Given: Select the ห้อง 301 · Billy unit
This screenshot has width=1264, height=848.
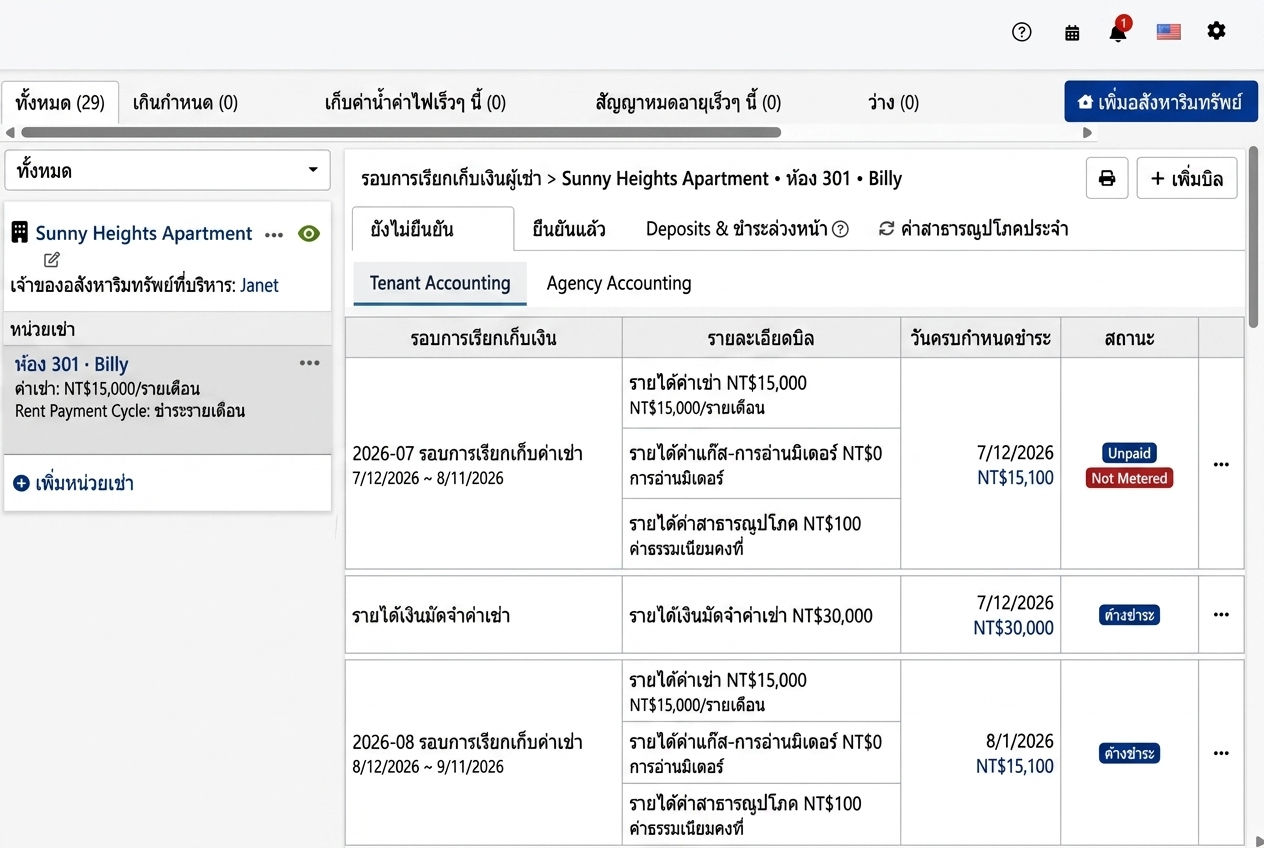Looking at the screenshot, I should (x=167, y=399).
